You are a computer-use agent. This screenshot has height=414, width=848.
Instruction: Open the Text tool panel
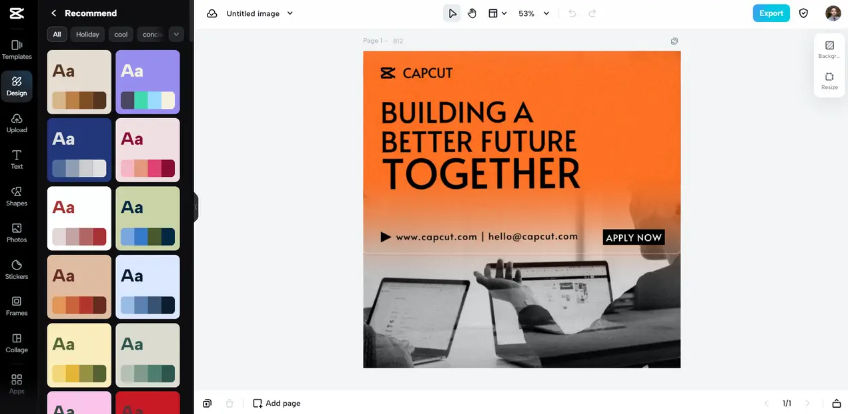pyautogui.click(x=17, y=160)
